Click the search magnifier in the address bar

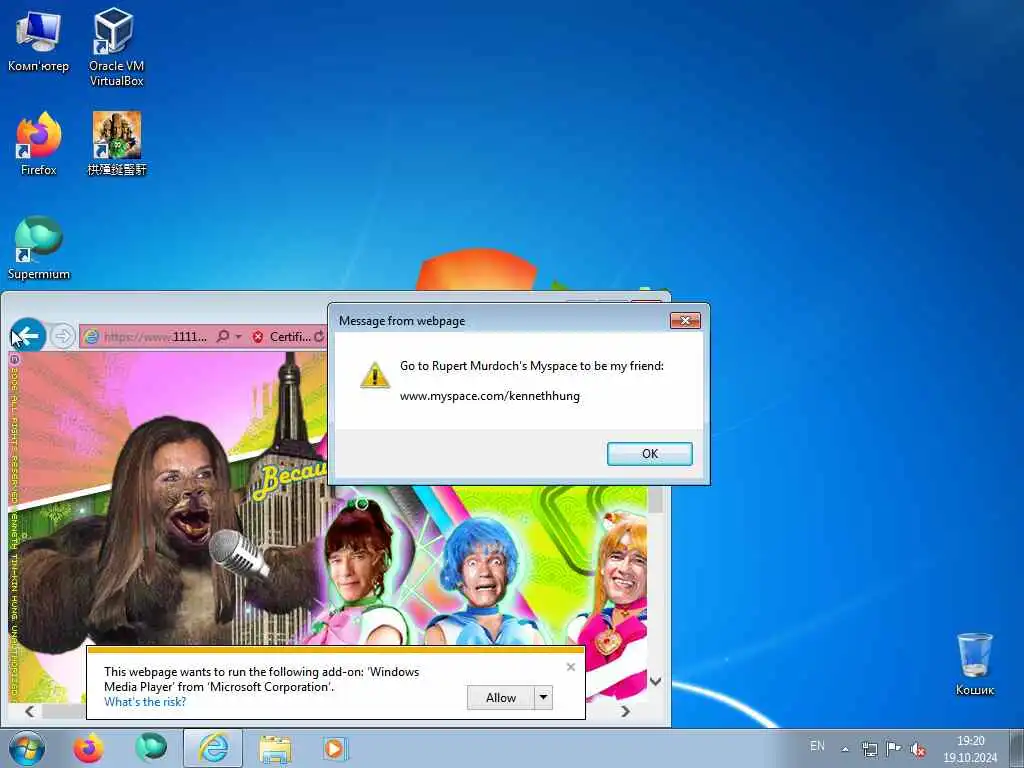[x=223, y=336]
